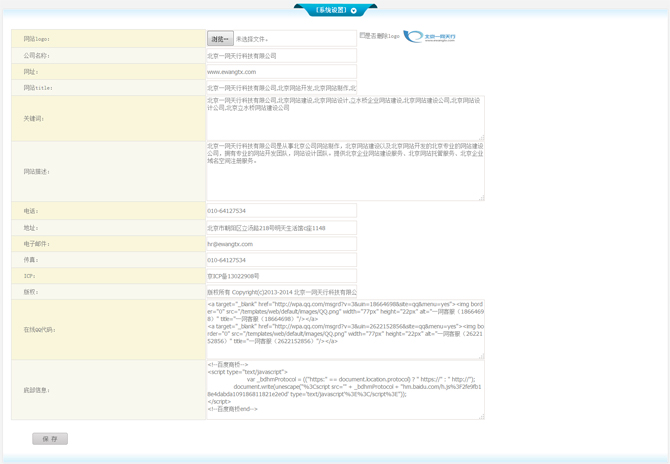Click the 删除logo text beside the logo

(x=383, y=36)
